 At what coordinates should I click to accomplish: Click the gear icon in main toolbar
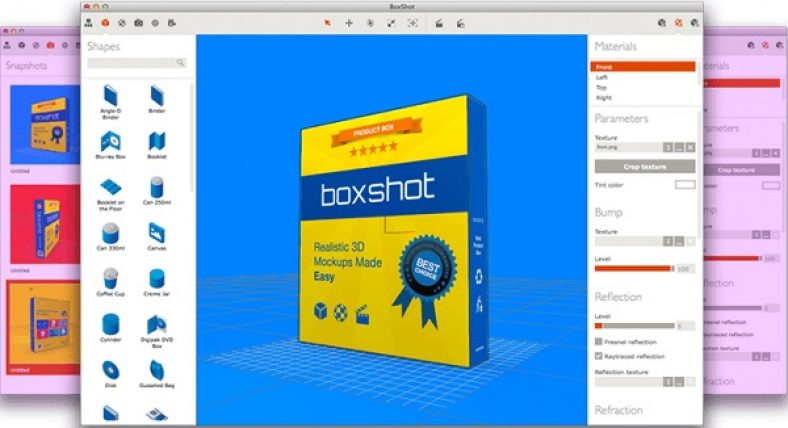(x=122, y=23)
